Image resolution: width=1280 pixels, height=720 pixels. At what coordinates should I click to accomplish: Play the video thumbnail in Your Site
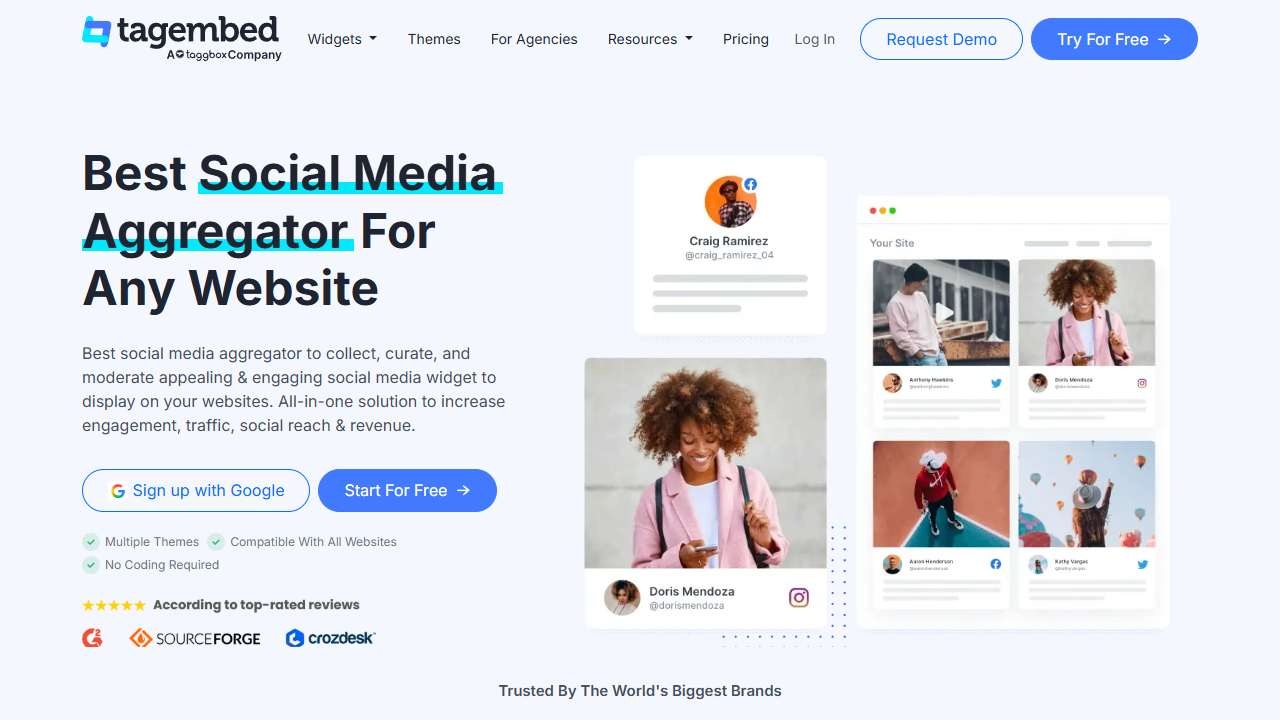(x=942, y=312)
